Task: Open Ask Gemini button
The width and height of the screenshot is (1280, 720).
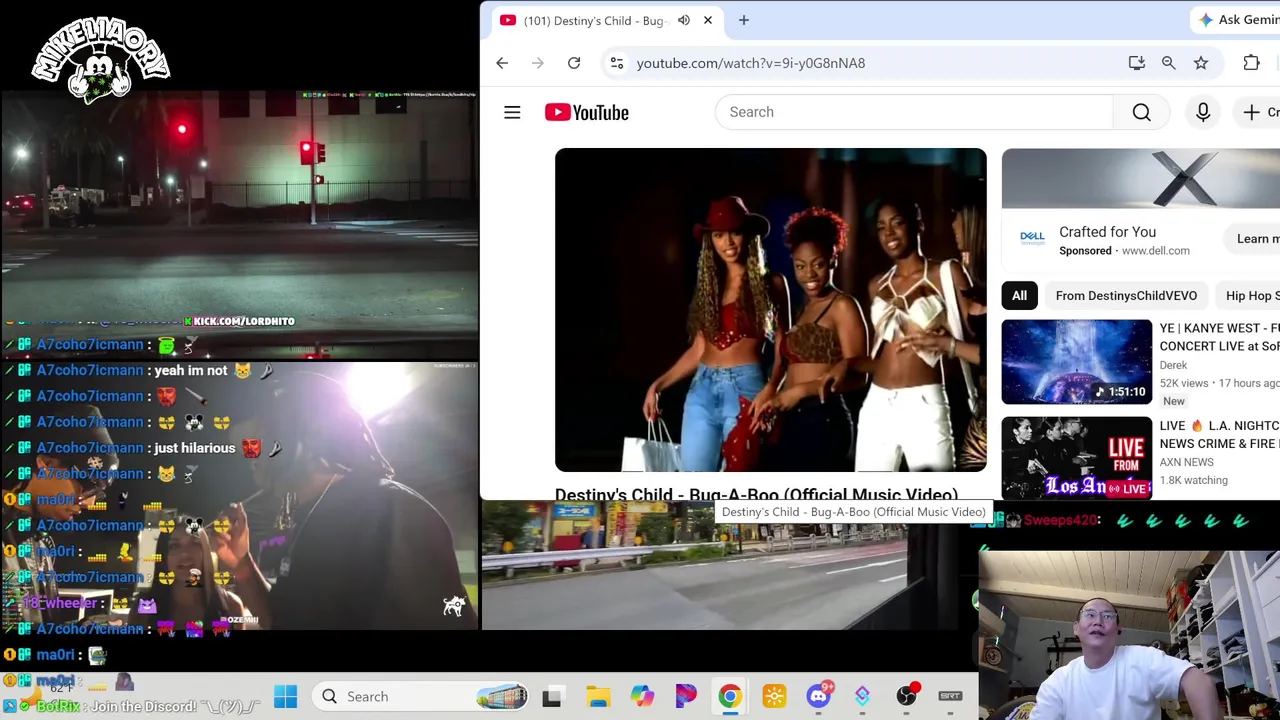Action: [1238, 20]
